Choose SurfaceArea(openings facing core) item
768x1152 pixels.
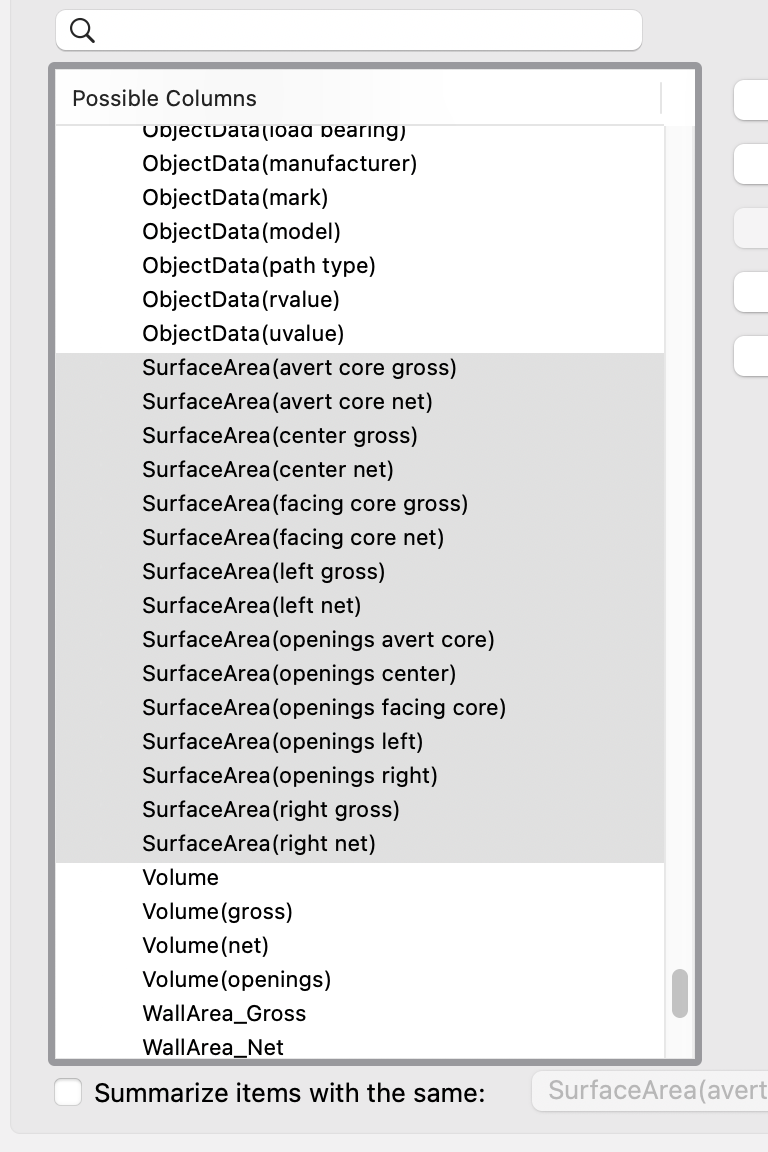[323, 707]
